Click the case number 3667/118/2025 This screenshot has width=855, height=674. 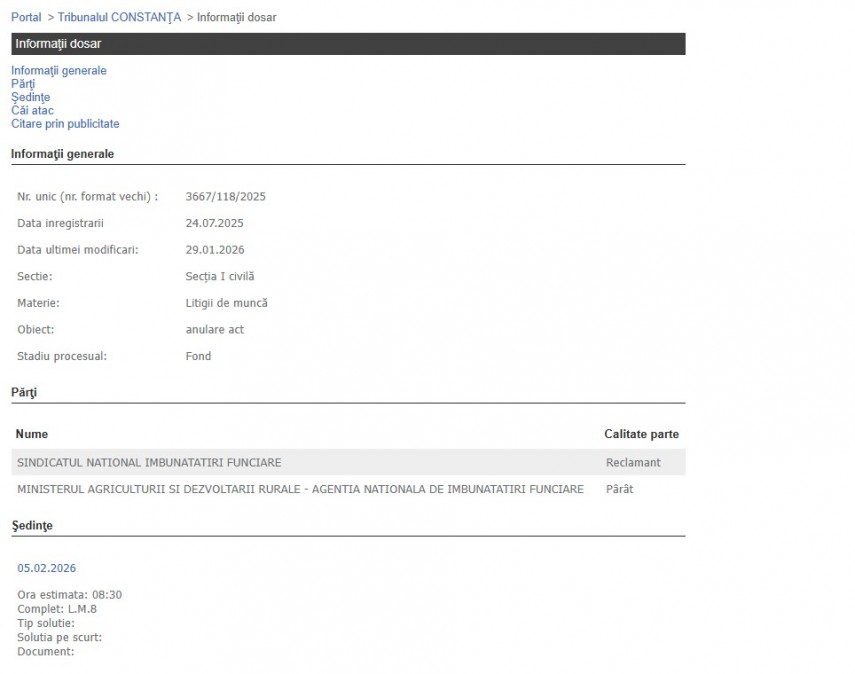pyautogui.click(x=225, y=196)
